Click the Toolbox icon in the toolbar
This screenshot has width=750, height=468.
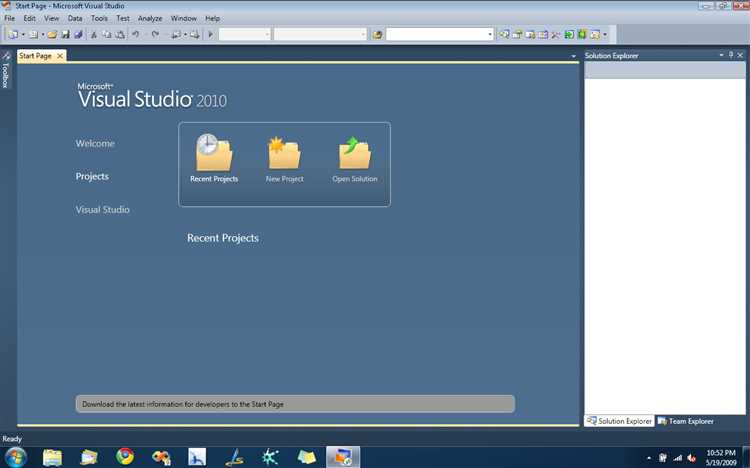pyautogui.click(x=556, y=34)
